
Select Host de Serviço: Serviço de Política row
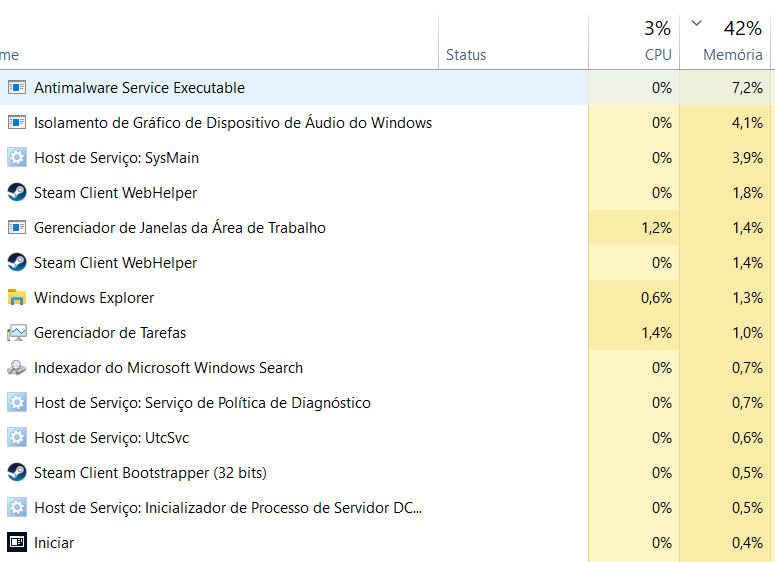386,403
